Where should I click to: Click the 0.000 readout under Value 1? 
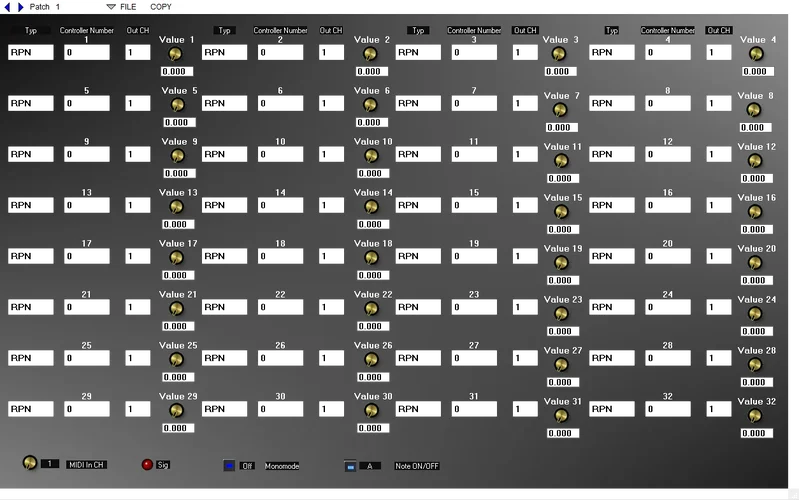(x=177, y=71)
